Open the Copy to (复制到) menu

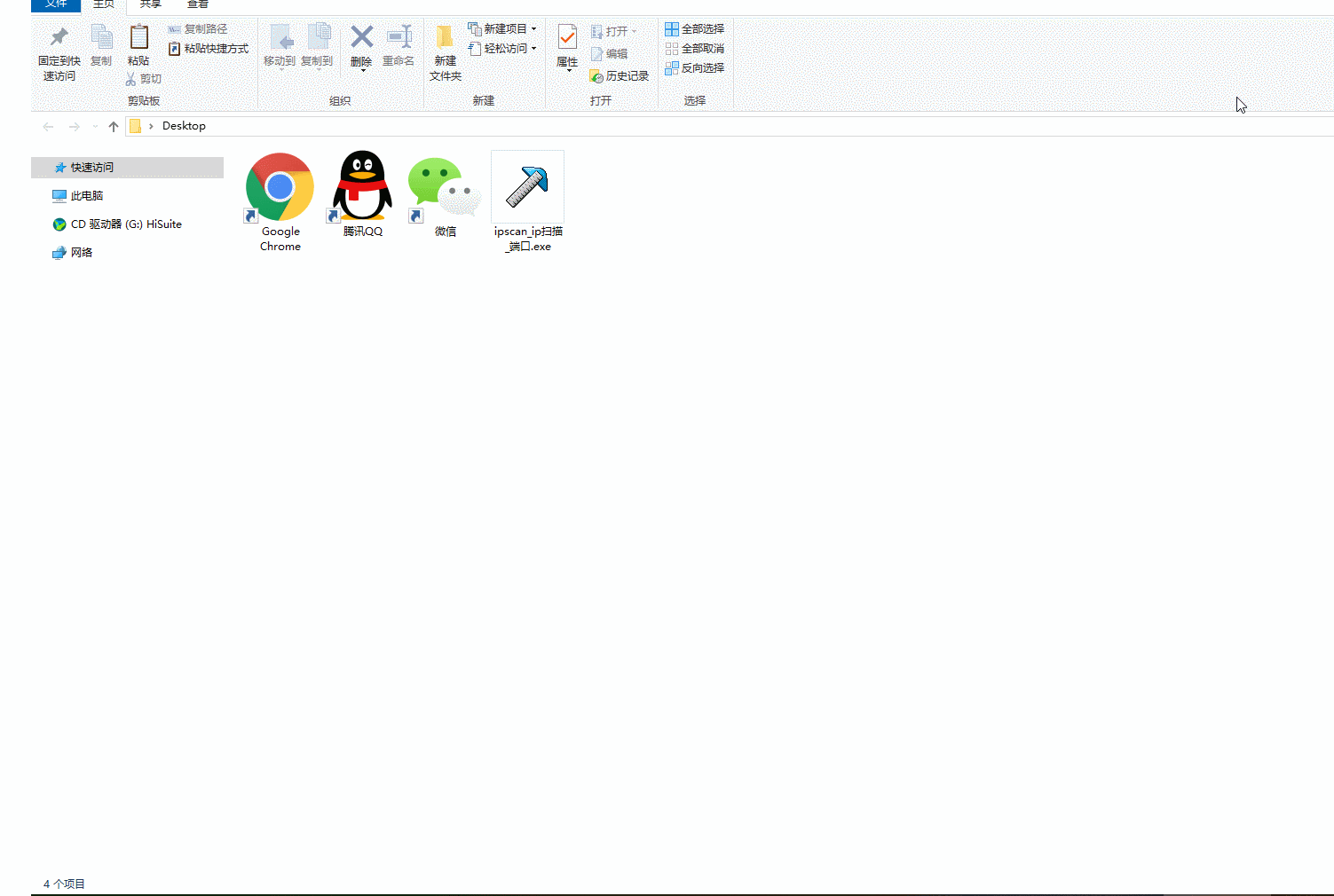(x=317, y=46)
